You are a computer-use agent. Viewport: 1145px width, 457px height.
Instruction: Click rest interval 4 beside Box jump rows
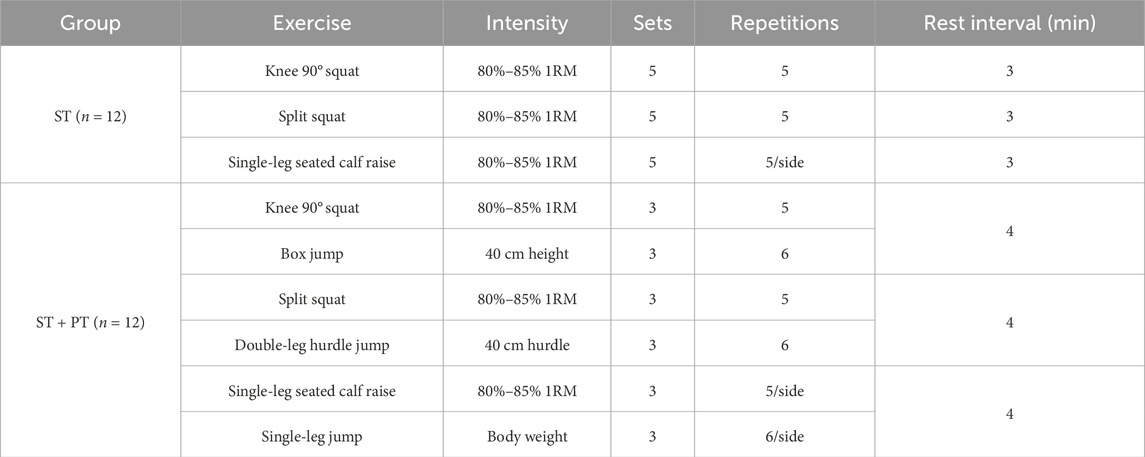1009,231
